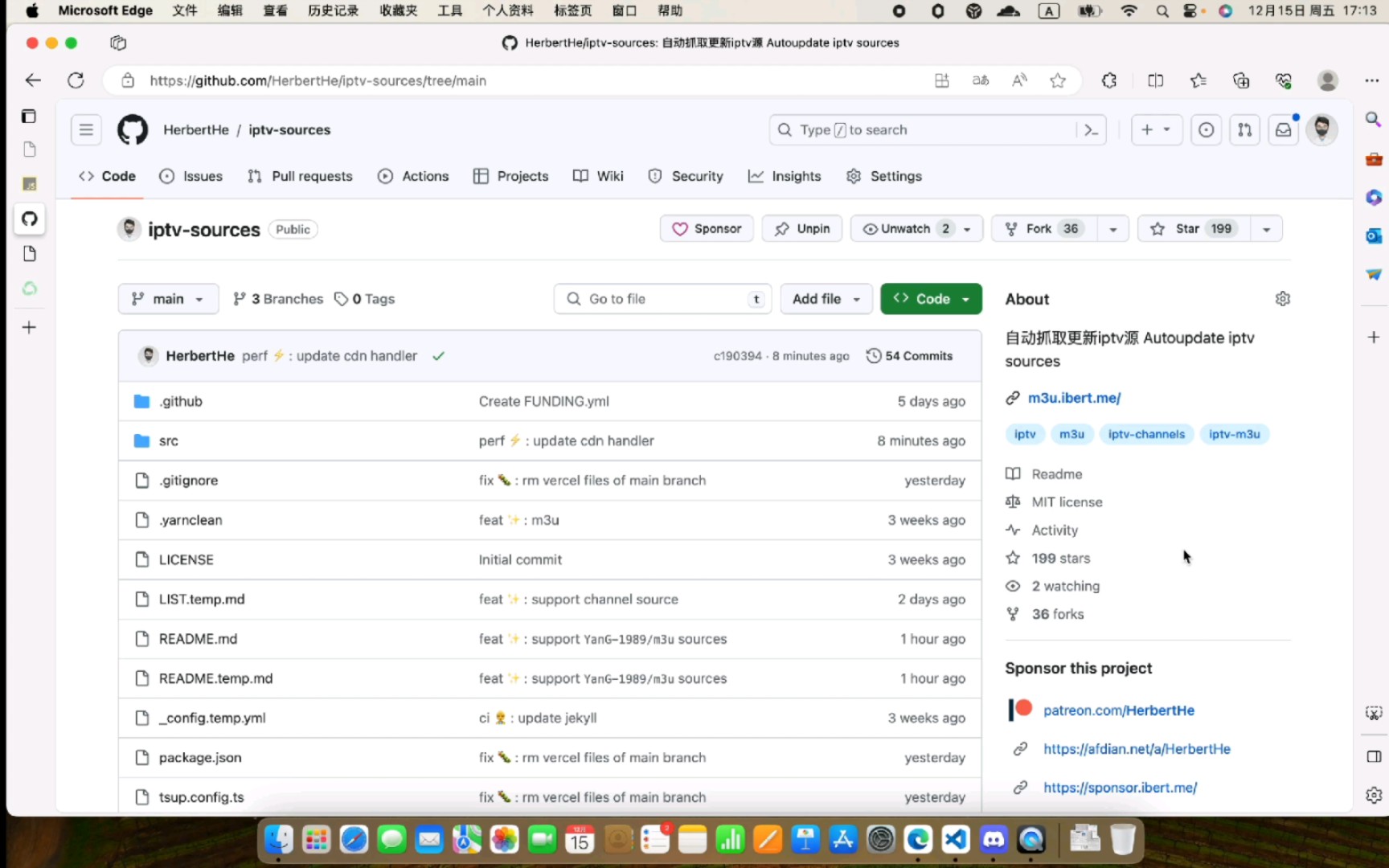Image resolution: width=1389 pixels, height=868 pixels.
Task: Open the notifications inbox icon
Action: (x=1284, y=129)
